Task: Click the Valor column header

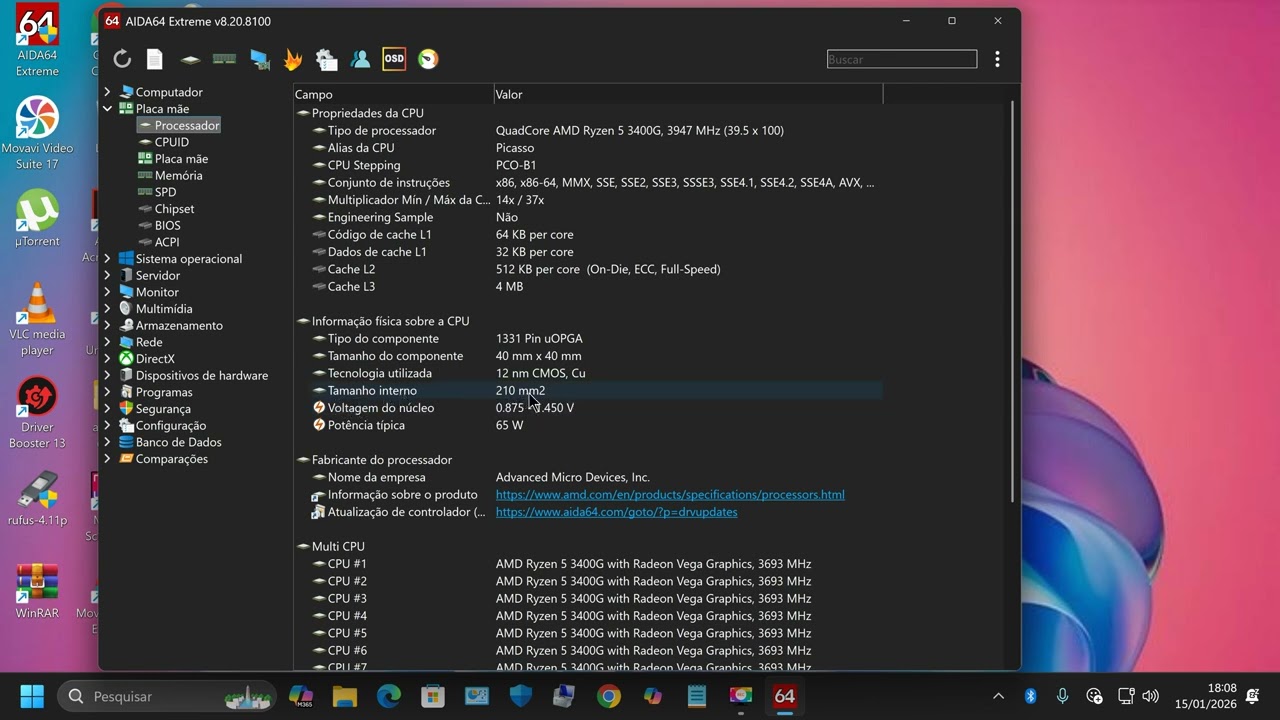Action: click(x=688, y=94)
